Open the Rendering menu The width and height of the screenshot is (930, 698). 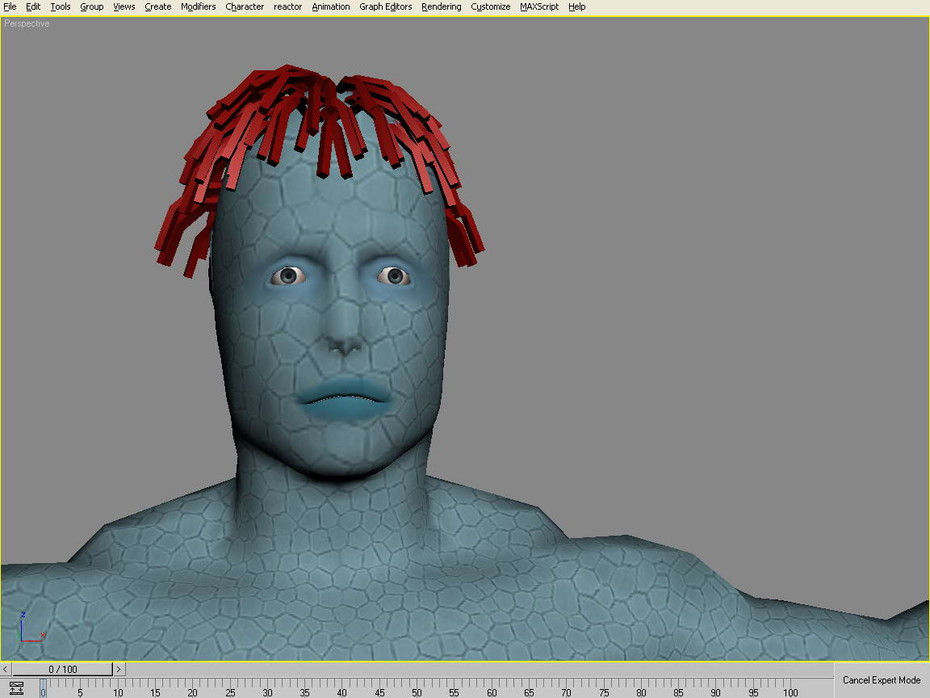(441, 7)
